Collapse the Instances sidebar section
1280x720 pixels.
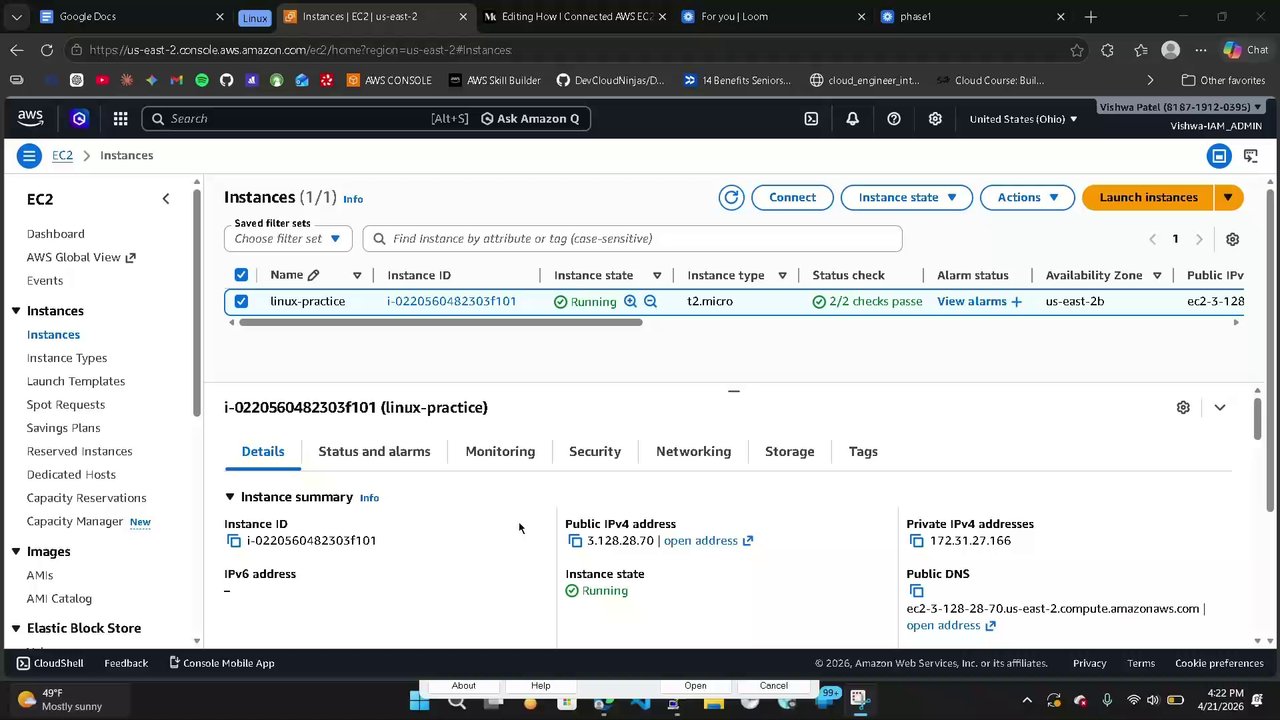[16, 311]
